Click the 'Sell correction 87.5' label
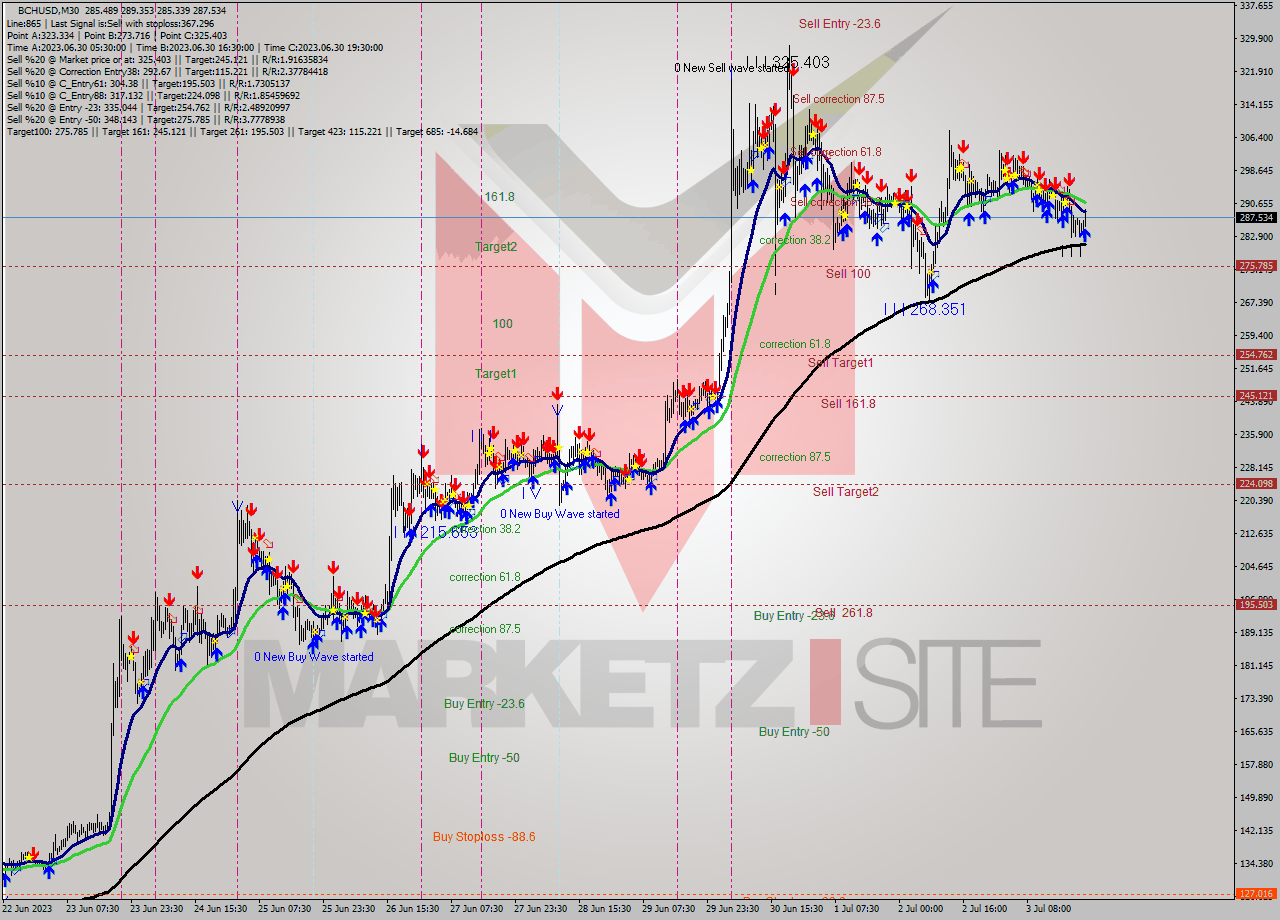Image resolution: width=1280 pixels, height=920 pixels. [838, 99]
